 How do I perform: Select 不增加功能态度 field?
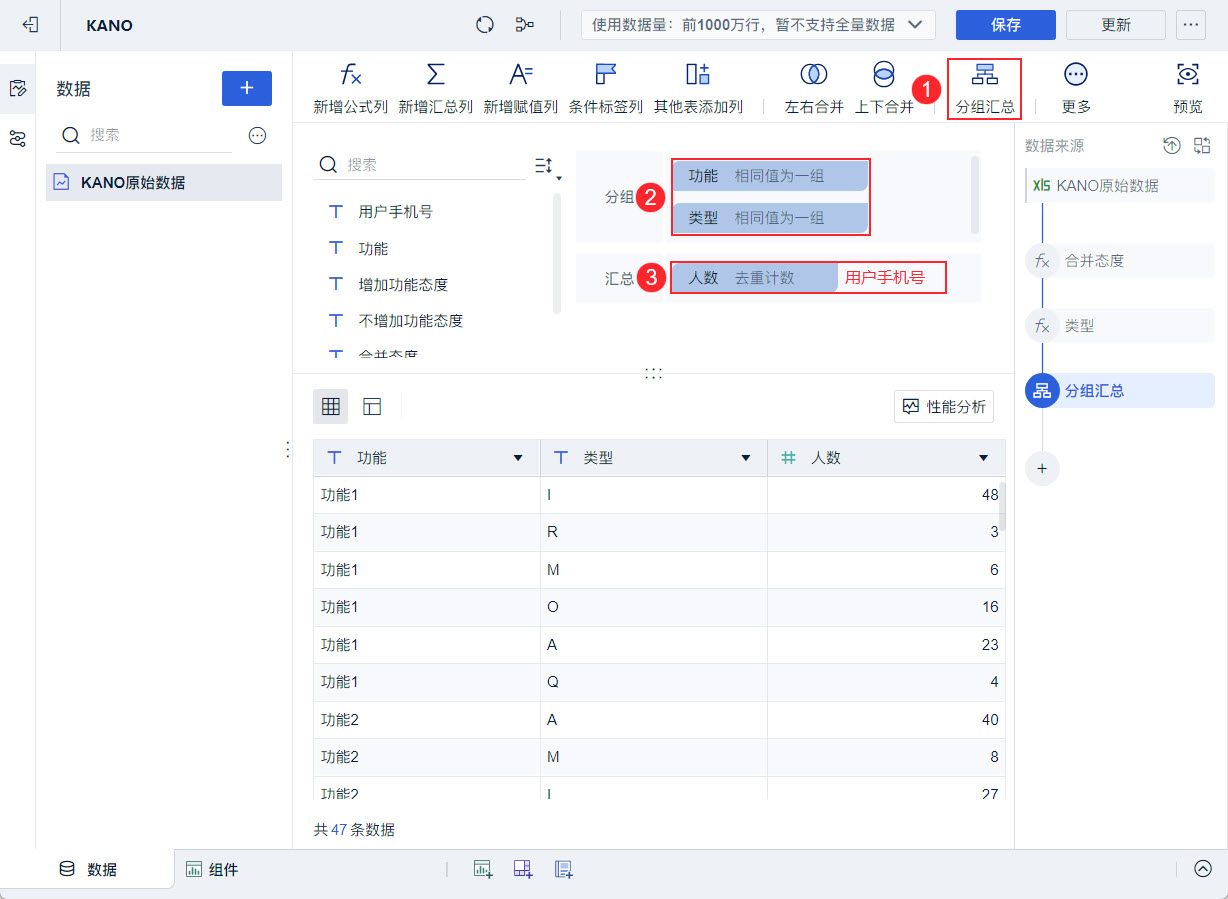(410, 320)
